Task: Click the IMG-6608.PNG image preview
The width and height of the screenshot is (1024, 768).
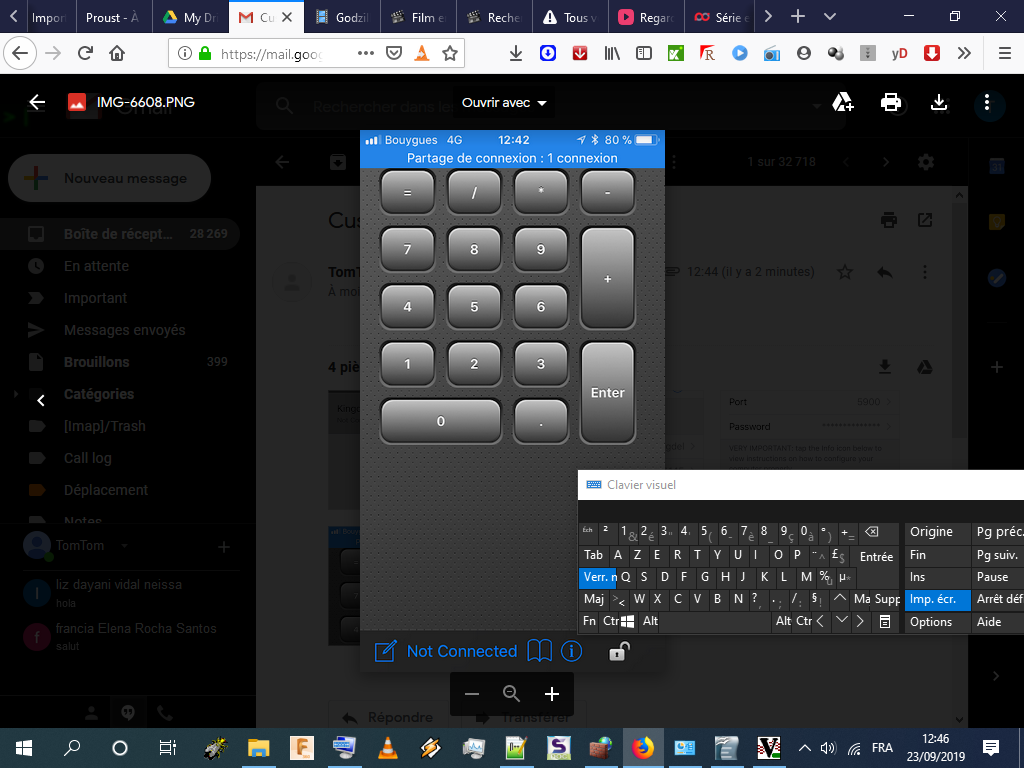Action: pyautogui.click(x=512, y=401)
